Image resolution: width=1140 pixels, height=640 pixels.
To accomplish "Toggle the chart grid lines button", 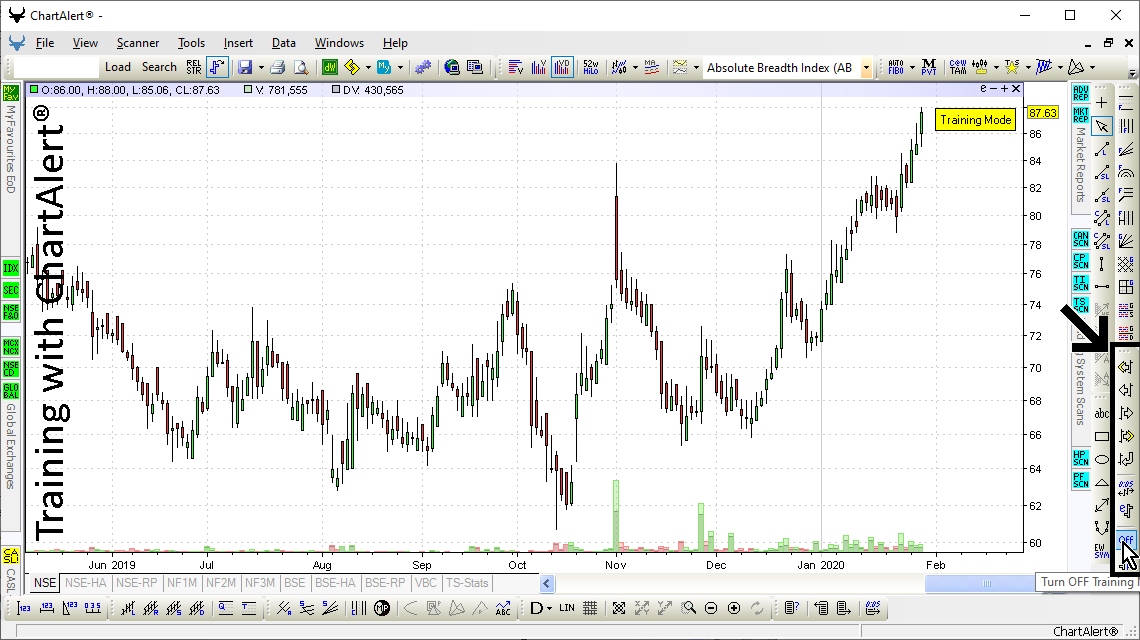I will pos(590,608).
